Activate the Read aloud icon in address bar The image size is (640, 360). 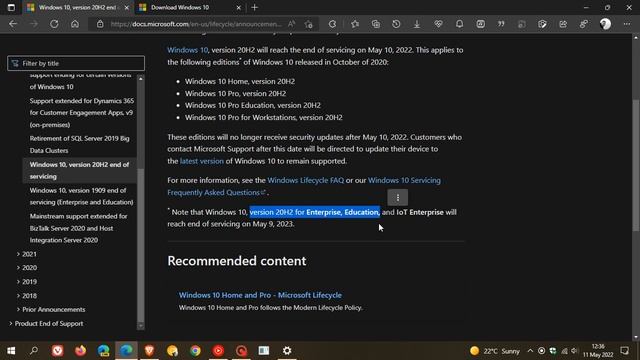click(x=291, y=24)
